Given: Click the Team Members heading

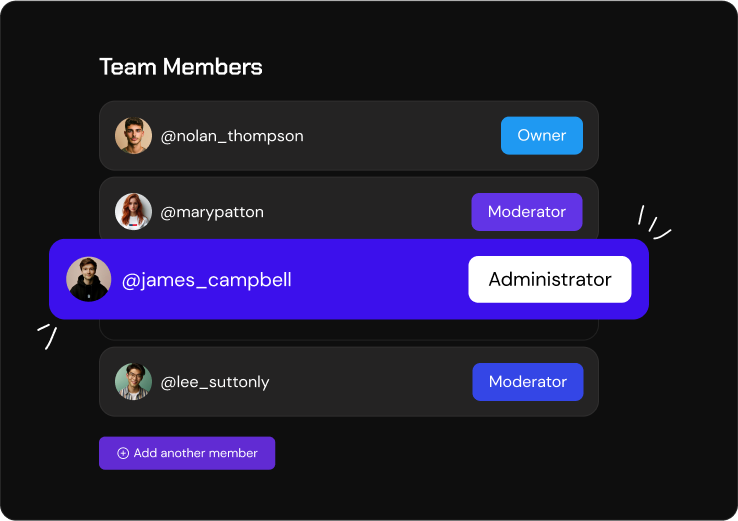Looking at the screenshot, I should (x=181, y=67).
